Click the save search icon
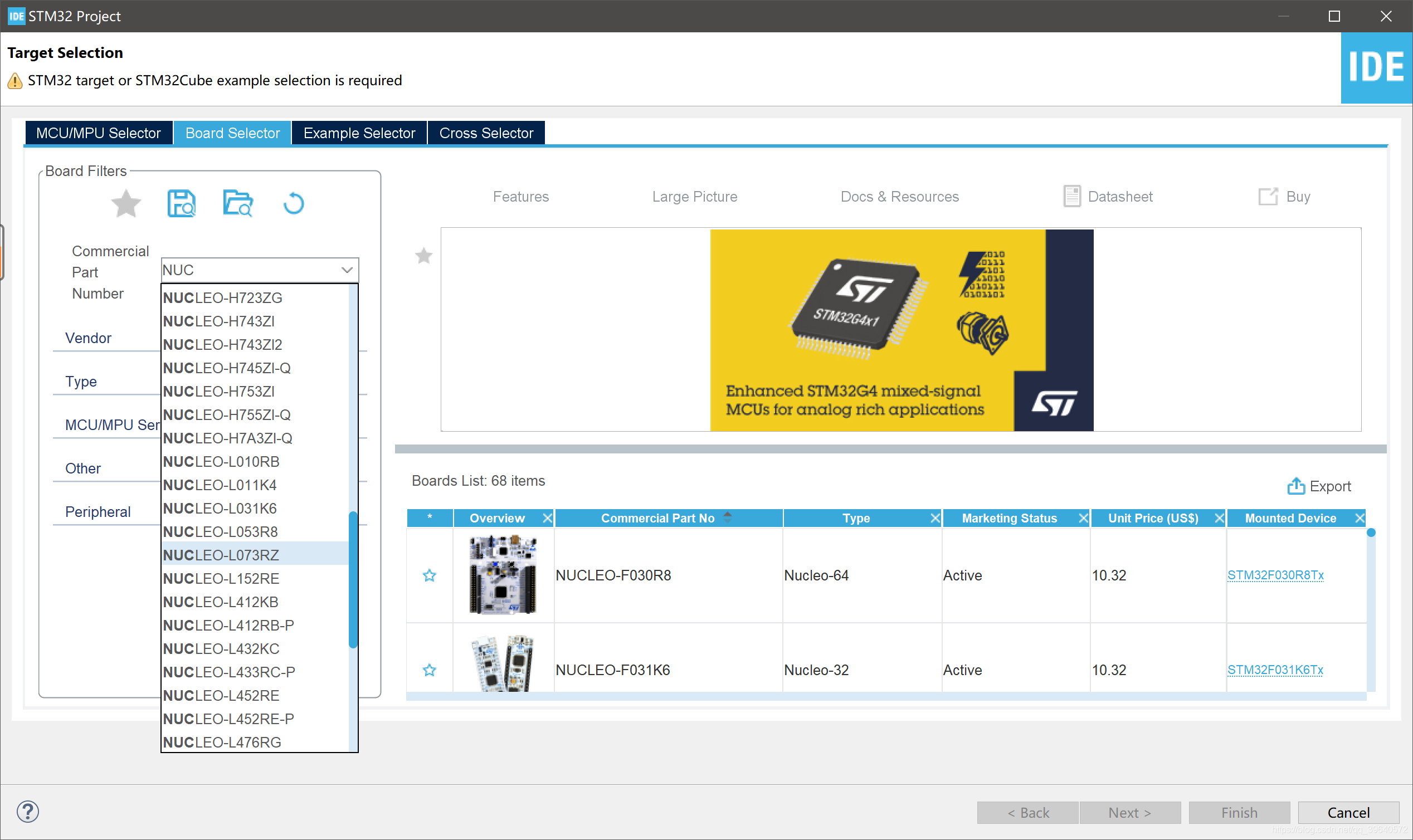This screenshot has width=1413, height=840. coord(181,203)
